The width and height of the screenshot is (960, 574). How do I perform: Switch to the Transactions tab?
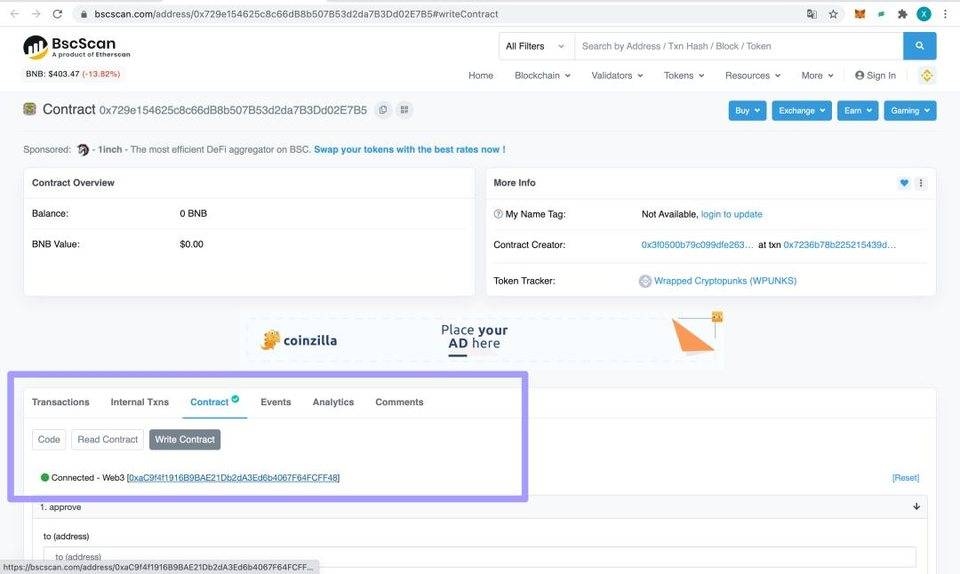(x=61, y=402)
